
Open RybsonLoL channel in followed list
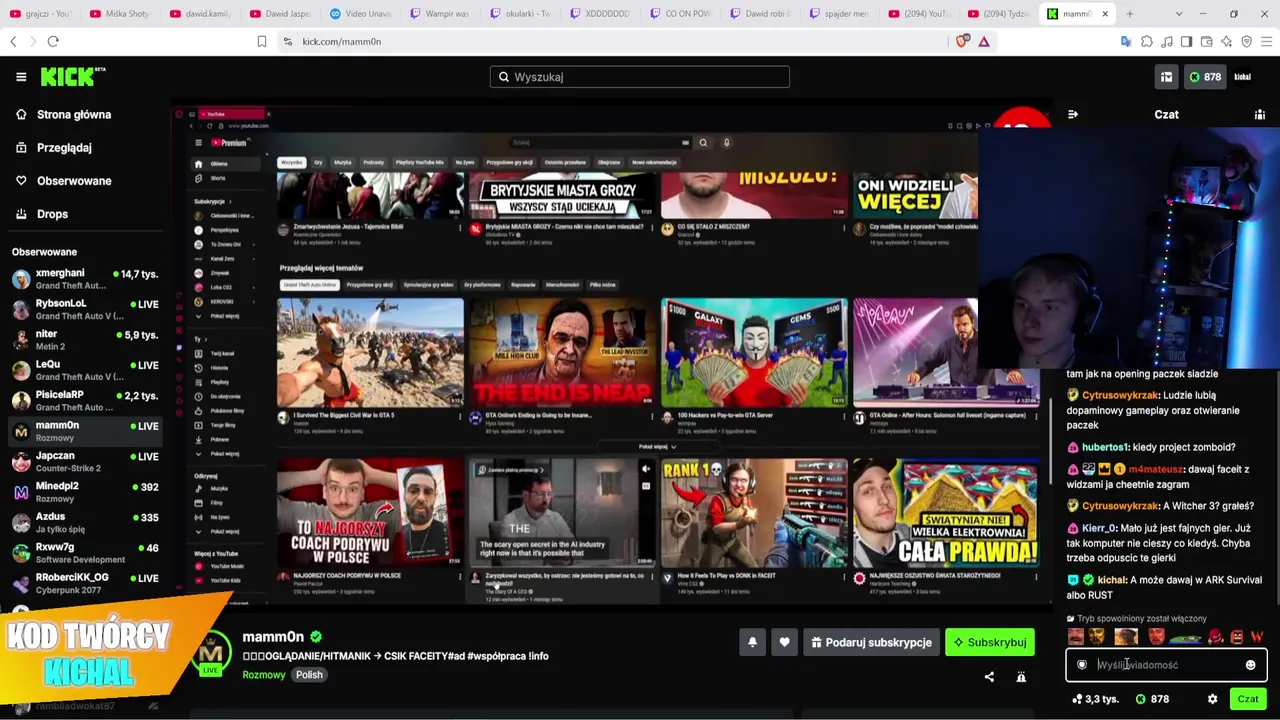pyautogui.click(x=85, y=310)
